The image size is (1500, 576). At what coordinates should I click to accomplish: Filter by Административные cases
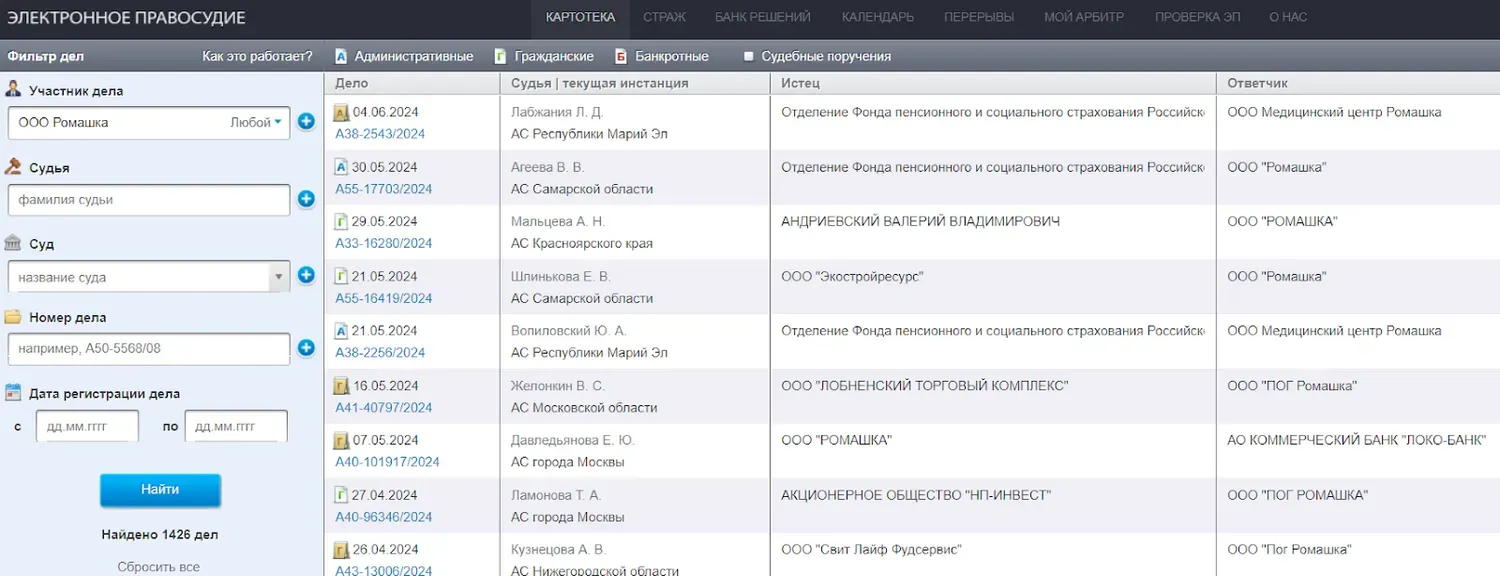(404, 56)
